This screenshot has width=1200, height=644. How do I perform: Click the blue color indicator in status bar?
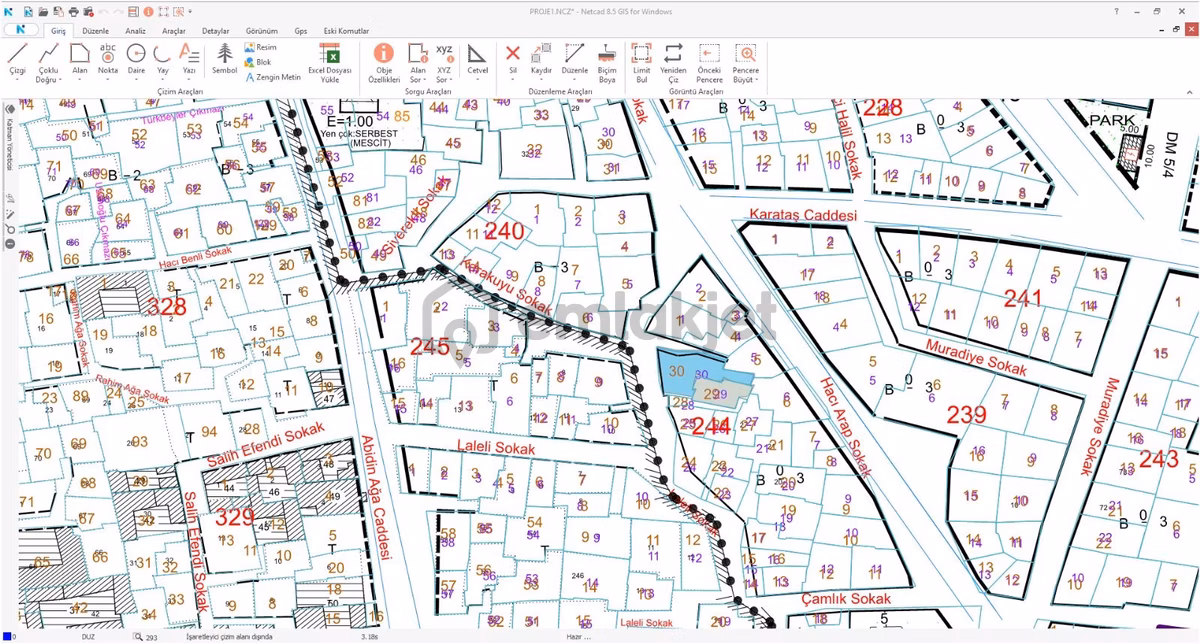[8, 636]
